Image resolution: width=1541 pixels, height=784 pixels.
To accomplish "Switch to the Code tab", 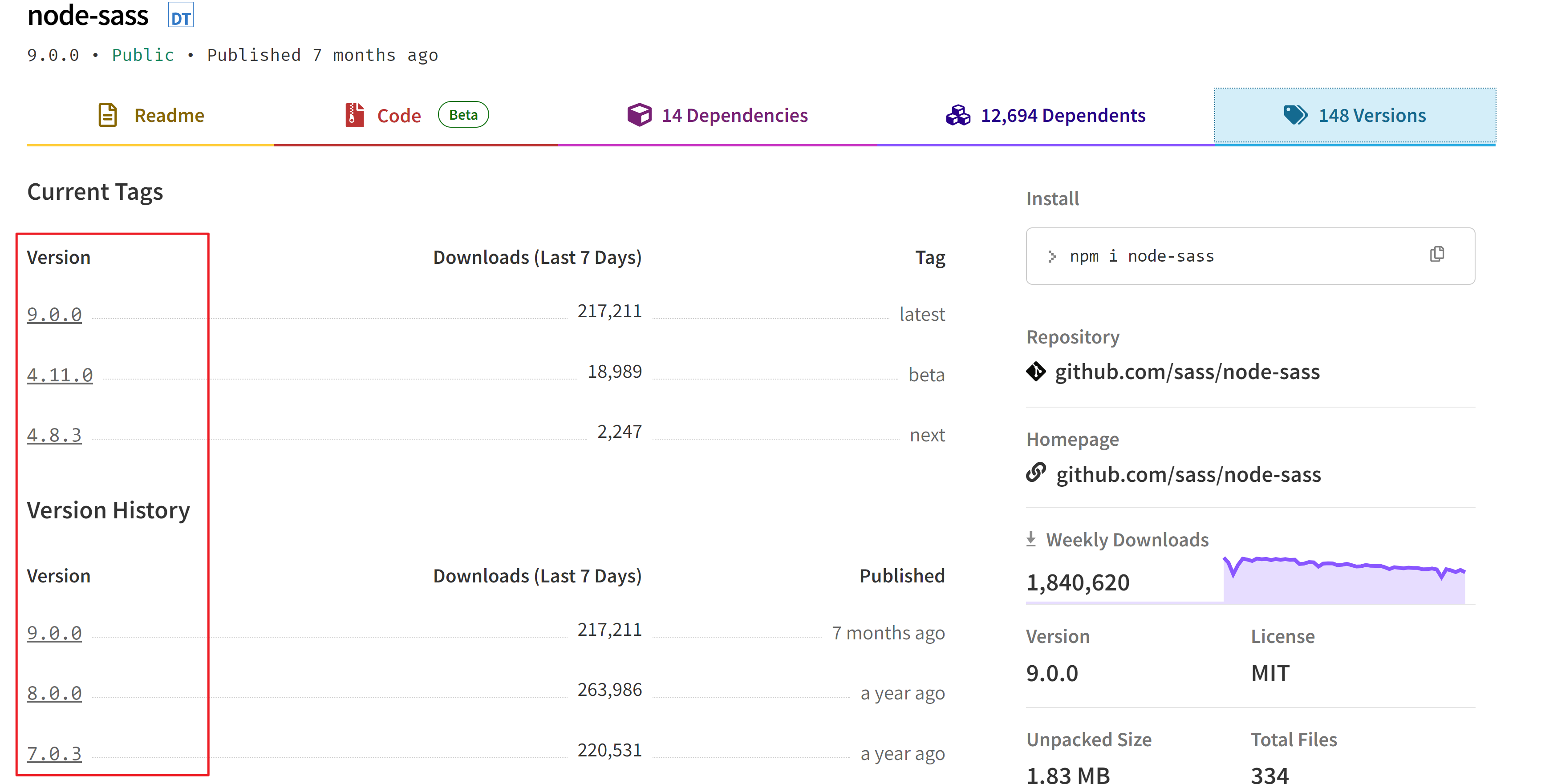I will (x=416, y=115).
